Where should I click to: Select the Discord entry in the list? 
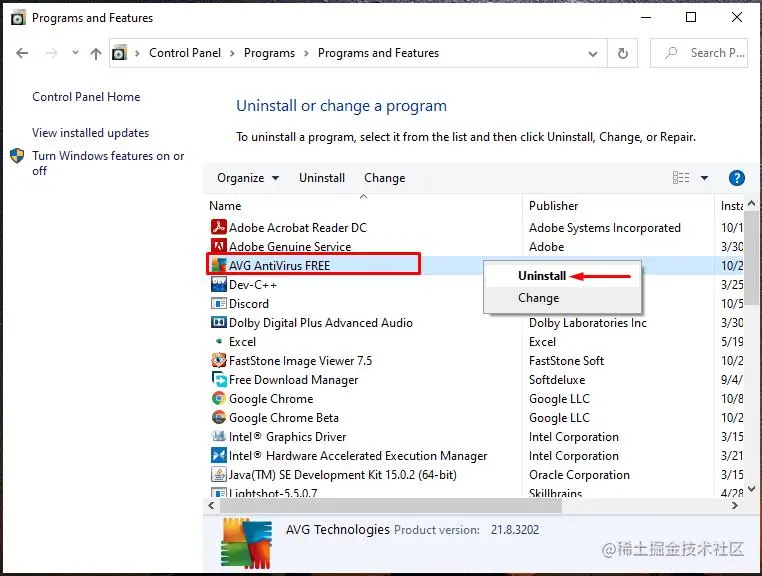(248, 304)
